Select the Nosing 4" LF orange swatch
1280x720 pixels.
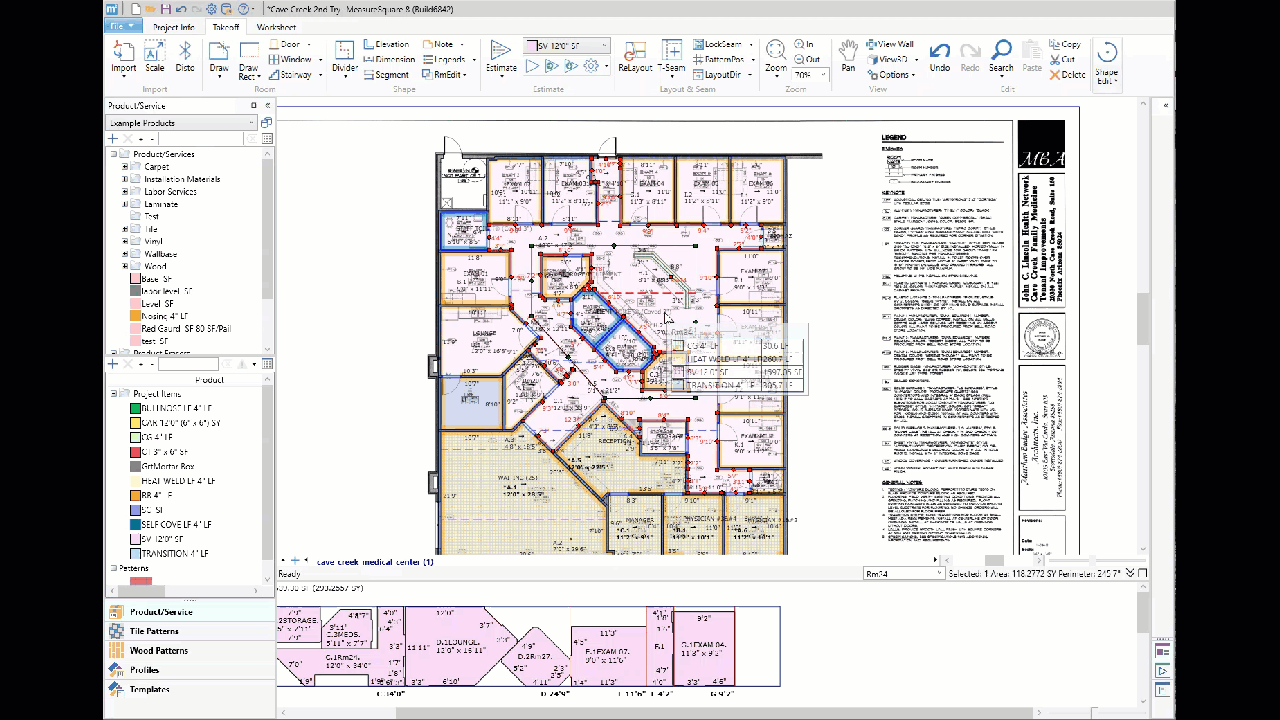[x=135, y=316]
